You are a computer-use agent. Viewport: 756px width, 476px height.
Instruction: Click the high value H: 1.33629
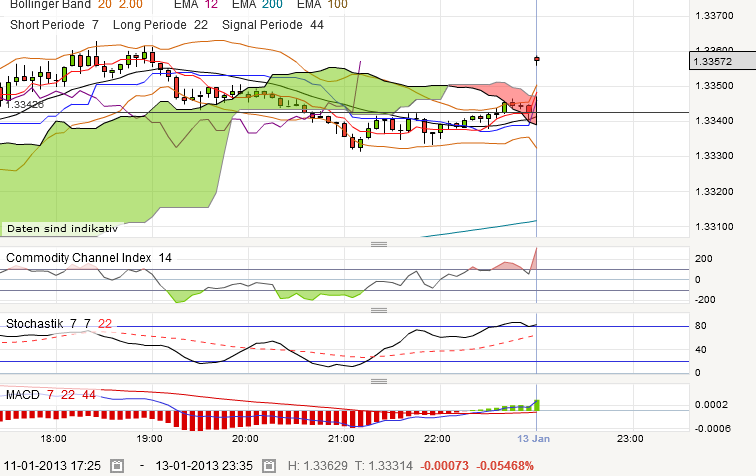point(318,466)
